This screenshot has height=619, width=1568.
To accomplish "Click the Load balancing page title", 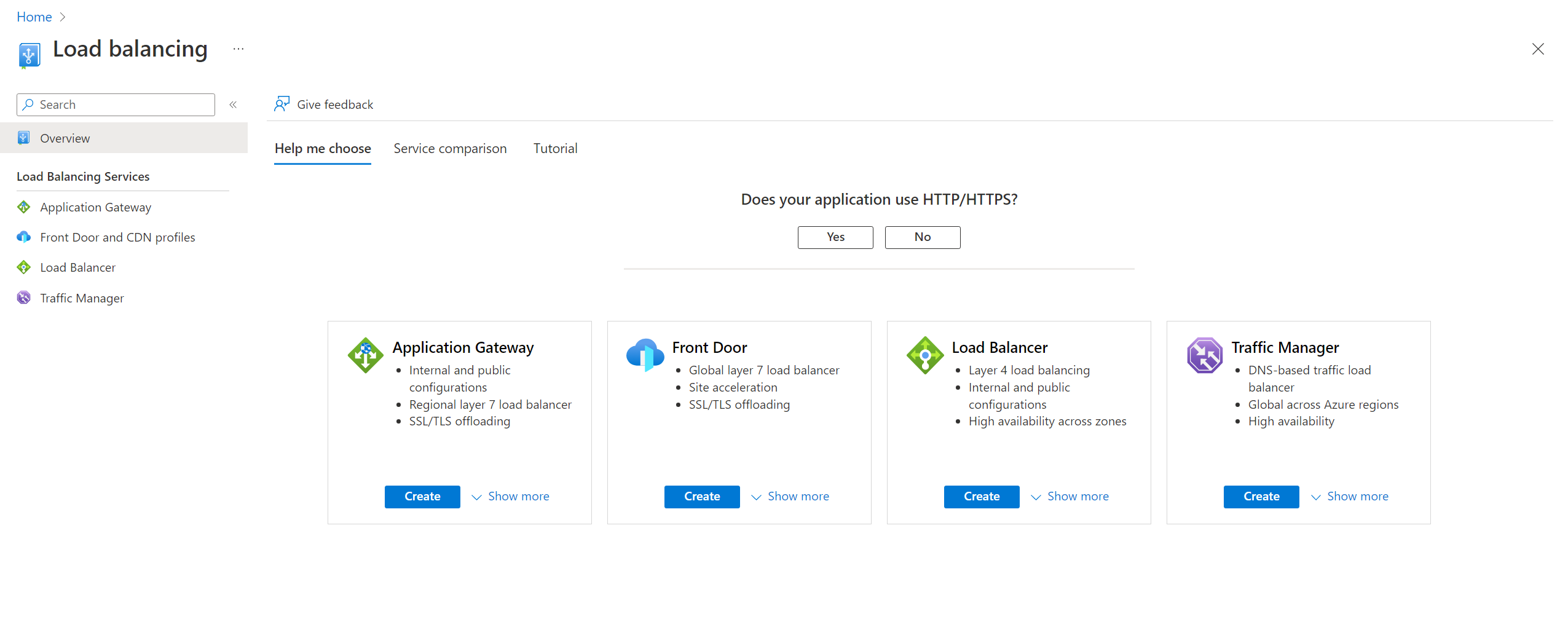I will (130, 49).
